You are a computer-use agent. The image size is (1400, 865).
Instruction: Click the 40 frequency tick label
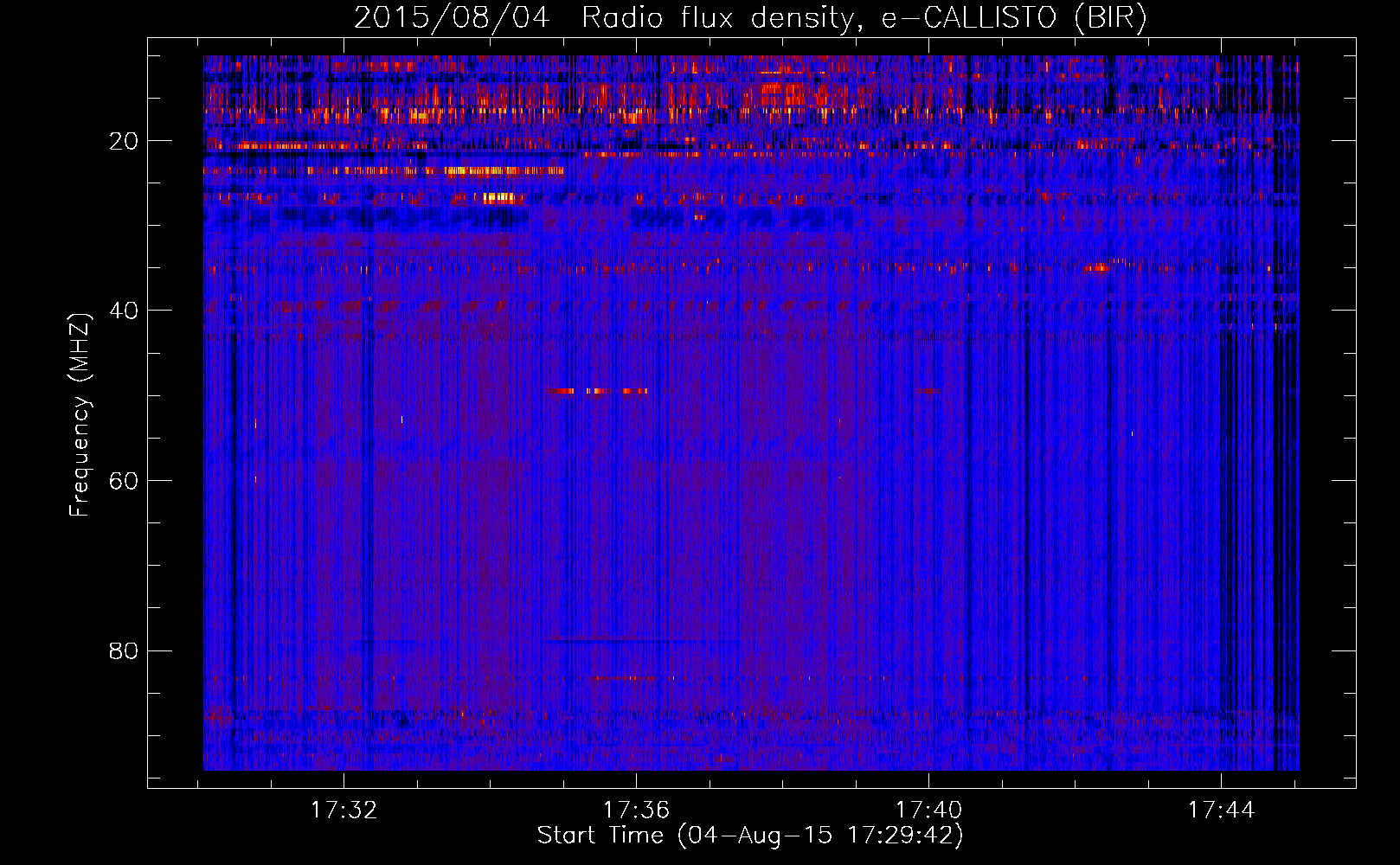[x=125, y=311]
